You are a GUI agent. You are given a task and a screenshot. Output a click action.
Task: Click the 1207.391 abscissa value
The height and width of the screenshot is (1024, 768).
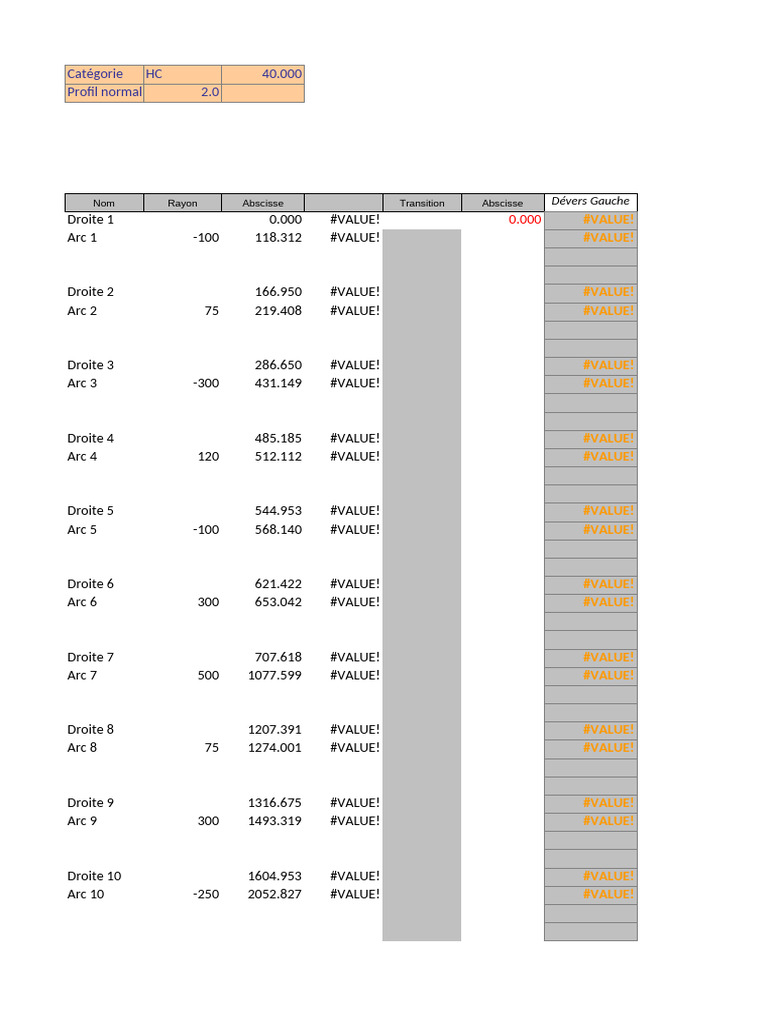(x=275, y=729)
